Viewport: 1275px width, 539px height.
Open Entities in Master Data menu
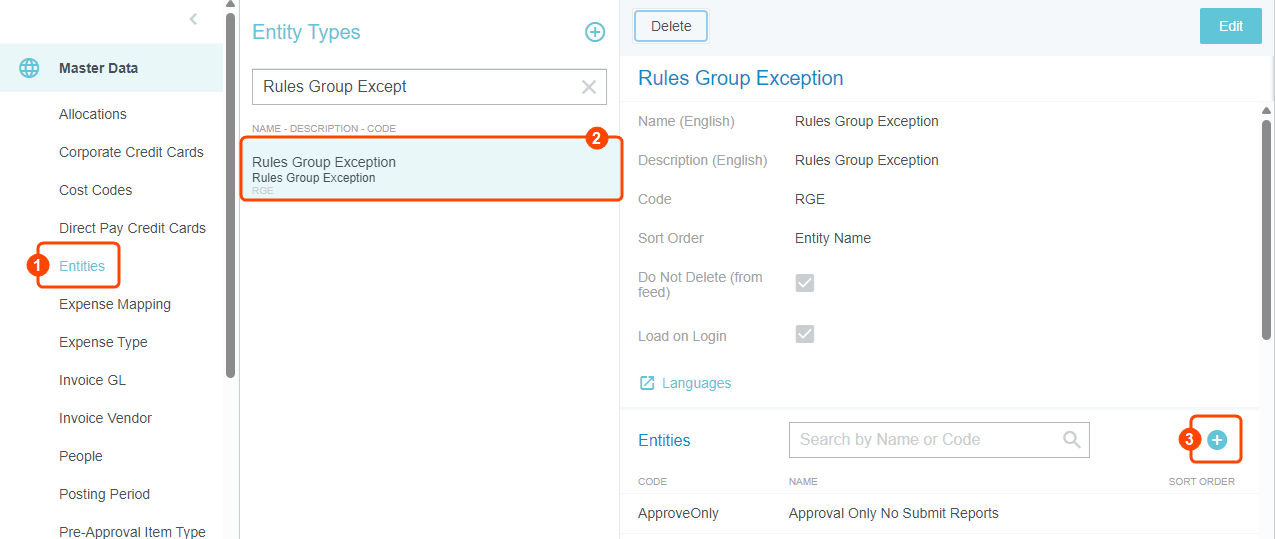click(x=82, y=266)
